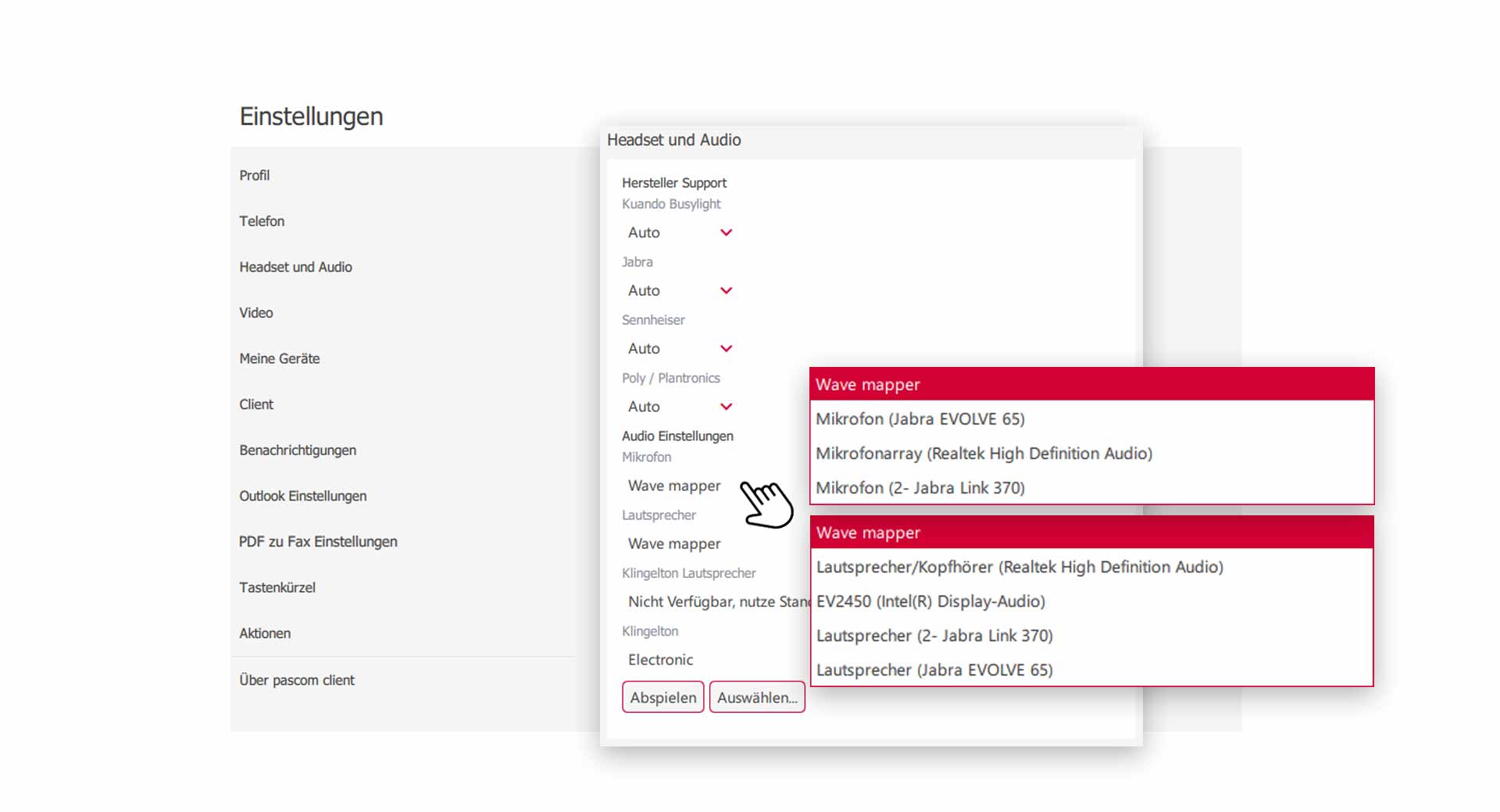Open Benachrichtigungen settings
The height and width of the screenshot is (812, 1500).
(x=298, y=451)
